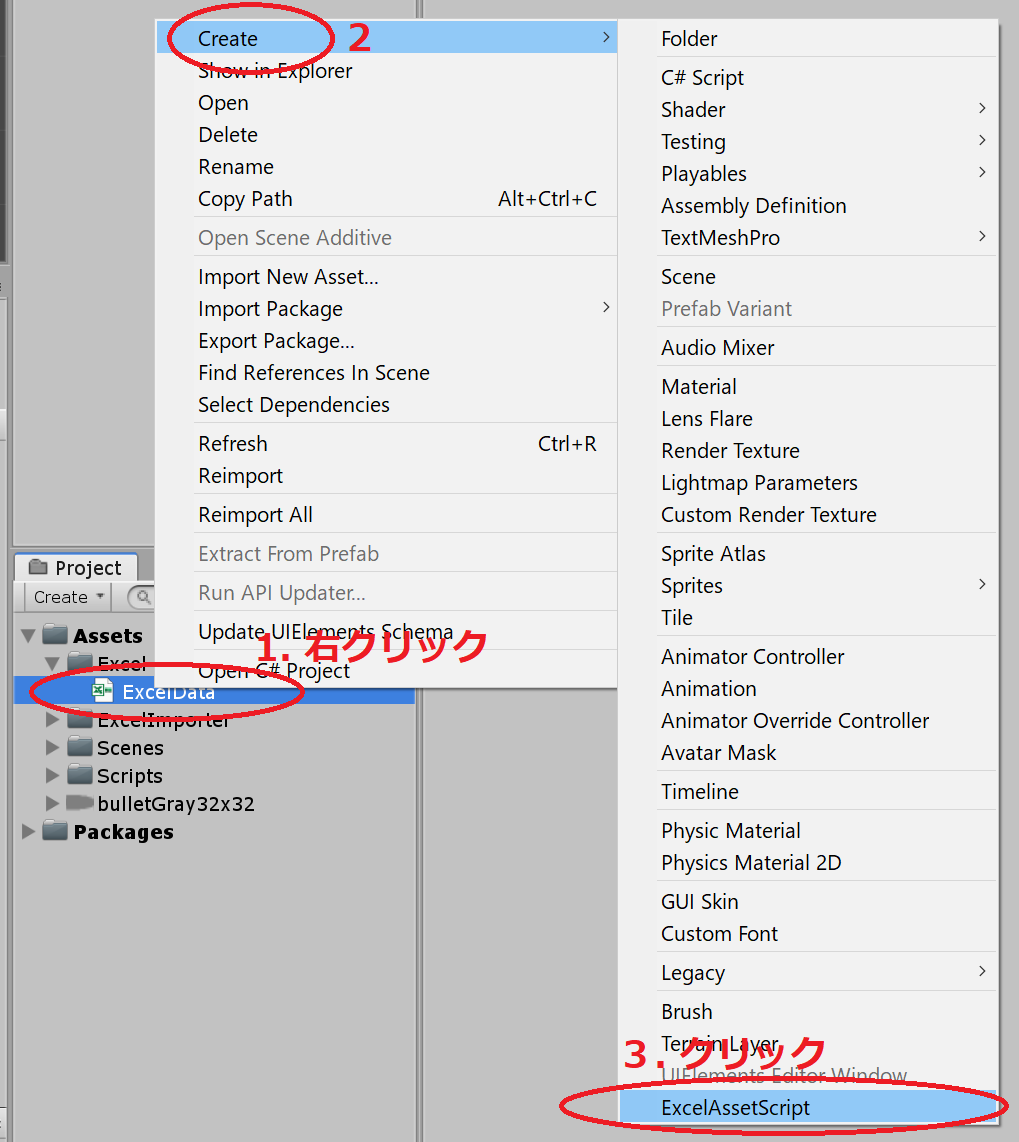
Task: Expand the Scripts folder arrow
Action: pyautogui.click(x=52, y=775)
